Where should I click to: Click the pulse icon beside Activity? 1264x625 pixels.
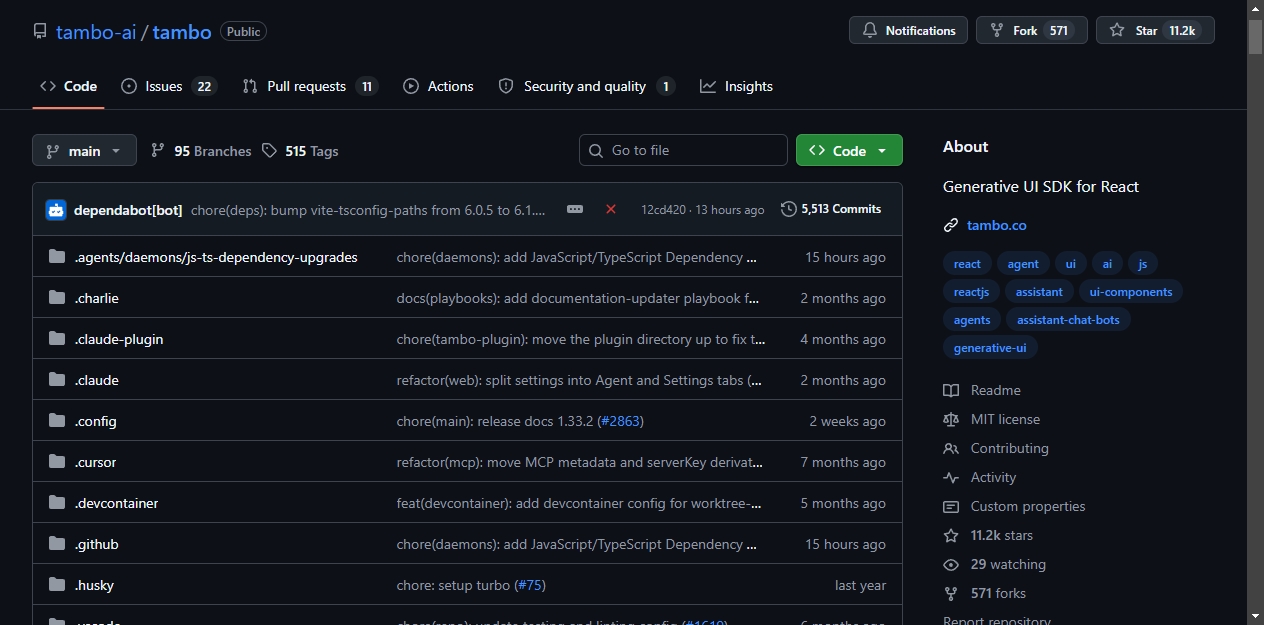coord(951,477)
